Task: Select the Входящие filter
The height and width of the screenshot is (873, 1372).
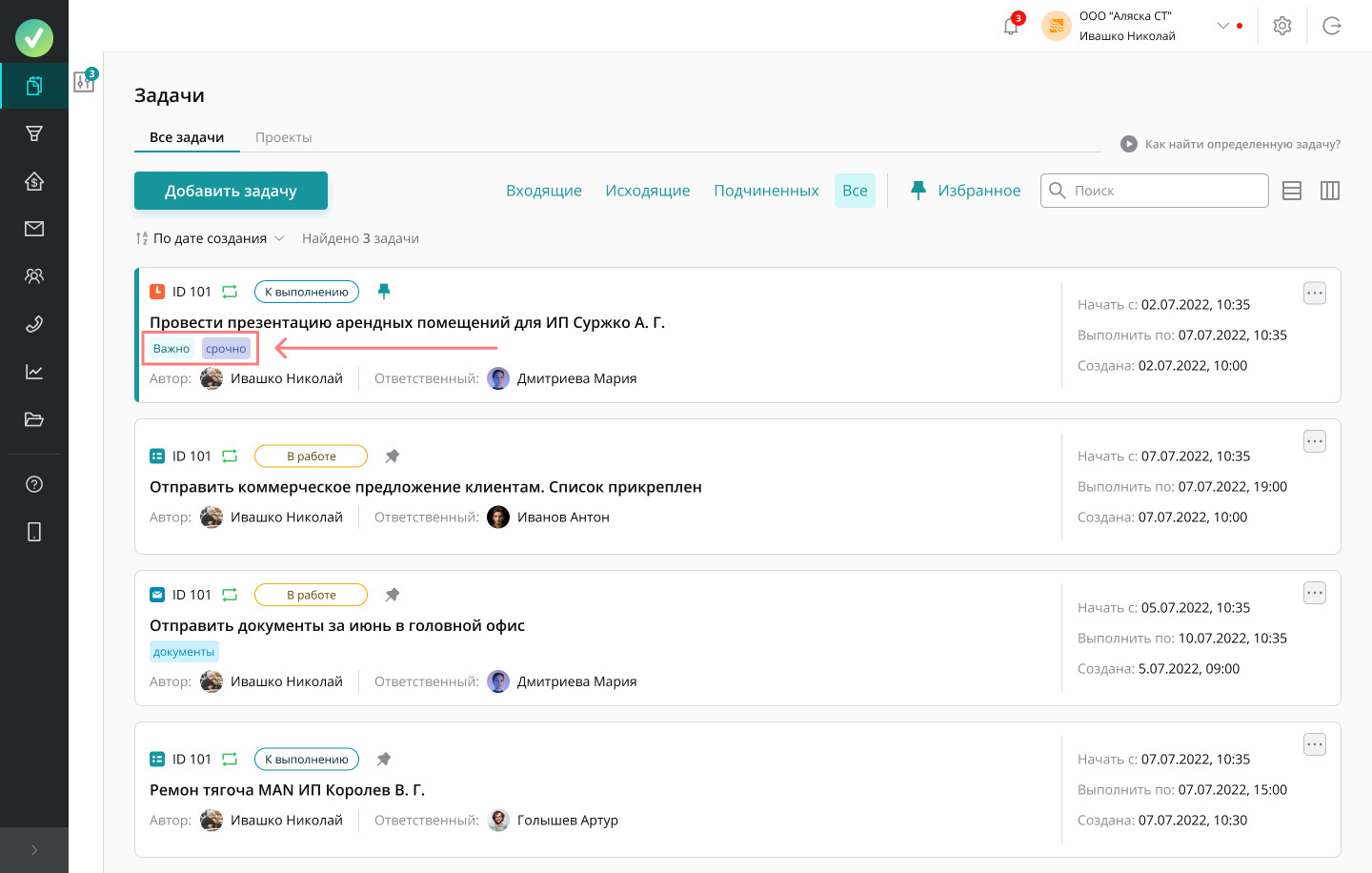Action: [x=543, y=191]
